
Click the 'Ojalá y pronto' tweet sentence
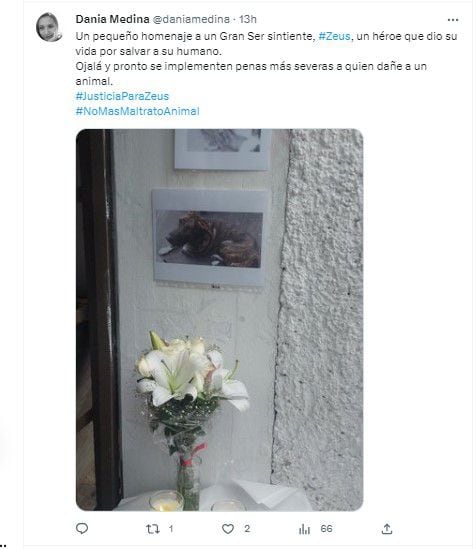[x=251, y=74]
